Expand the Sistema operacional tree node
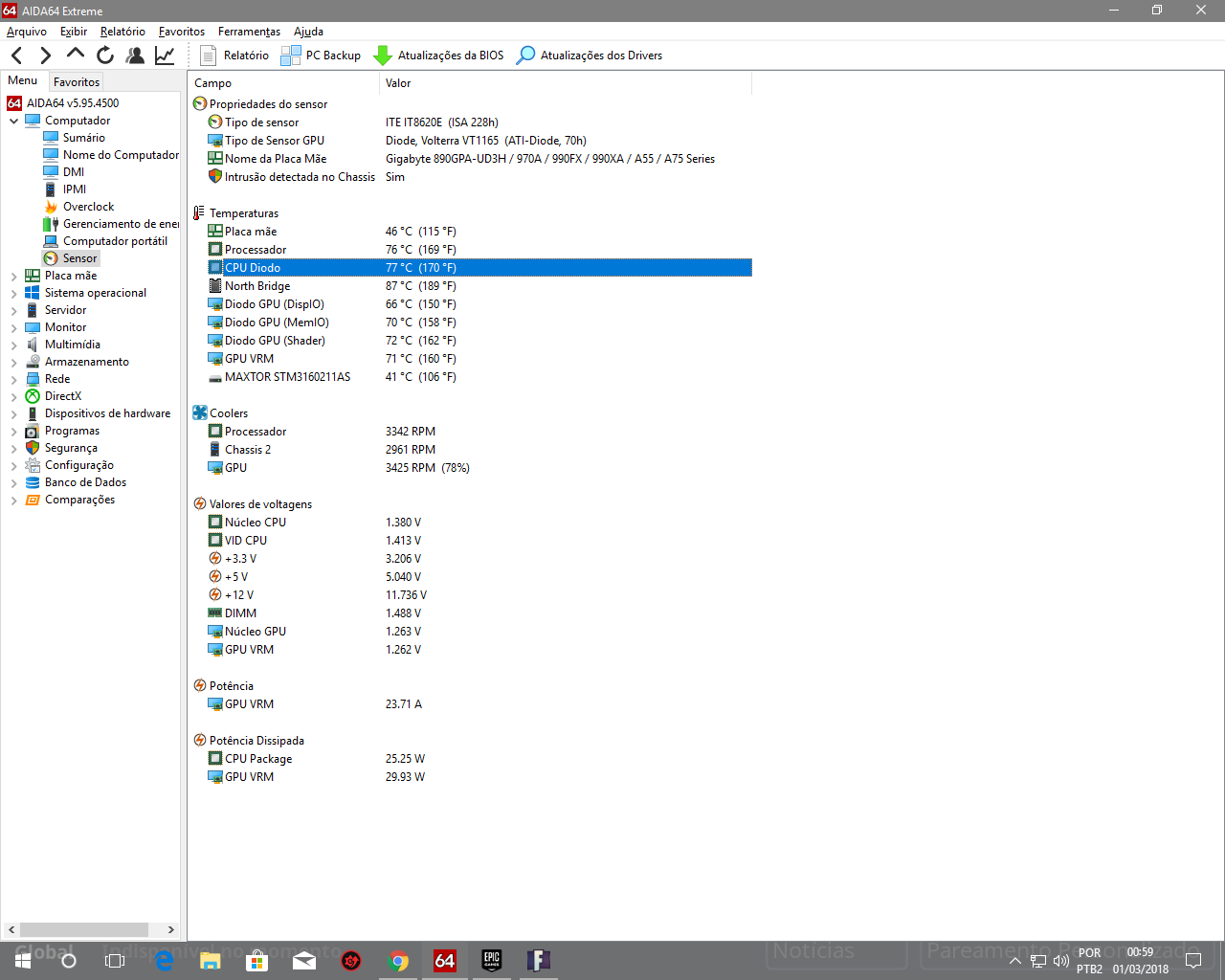Image resolution: width=1225 pixels, height=980 pixels. pyautogui.click(x=13, y=293)
